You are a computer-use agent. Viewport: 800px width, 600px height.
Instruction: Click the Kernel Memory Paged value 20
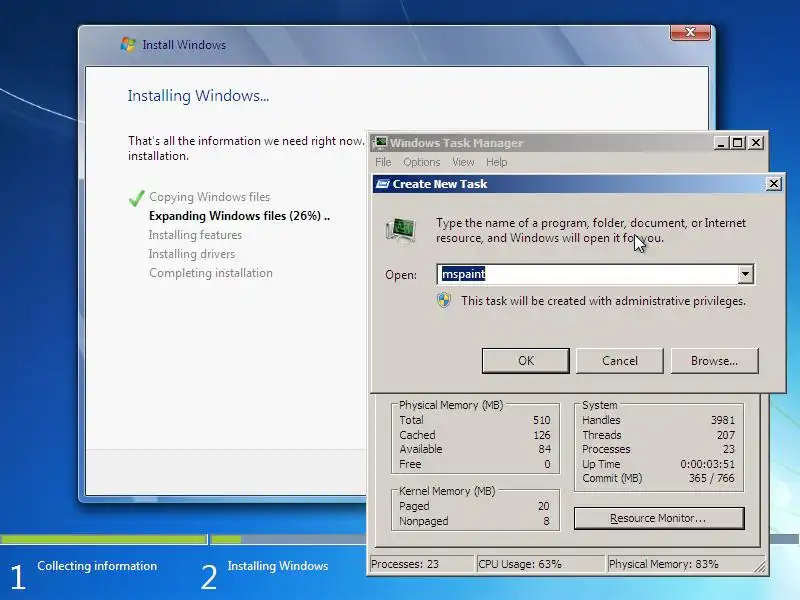(x=543, y=506)
